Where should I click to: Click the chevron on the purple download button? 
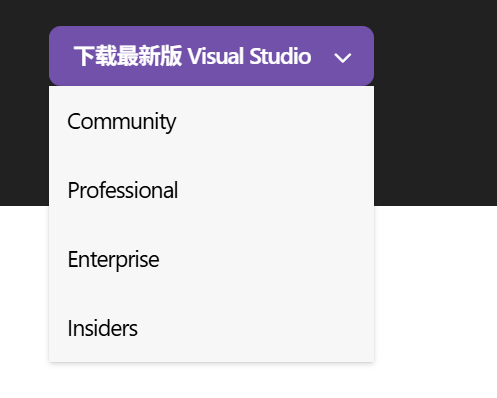pyautogui.click(x=342, y=58)
